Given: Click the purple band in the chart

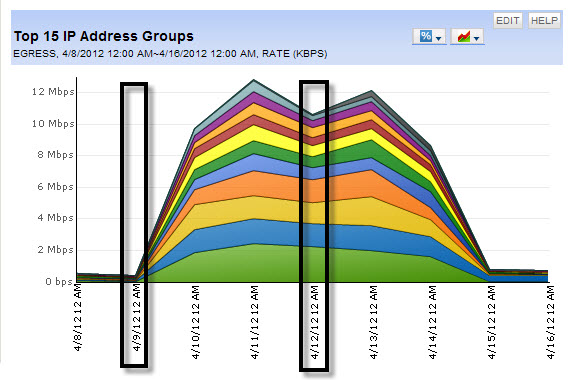Looking at the screenshot, I should 254,97.
